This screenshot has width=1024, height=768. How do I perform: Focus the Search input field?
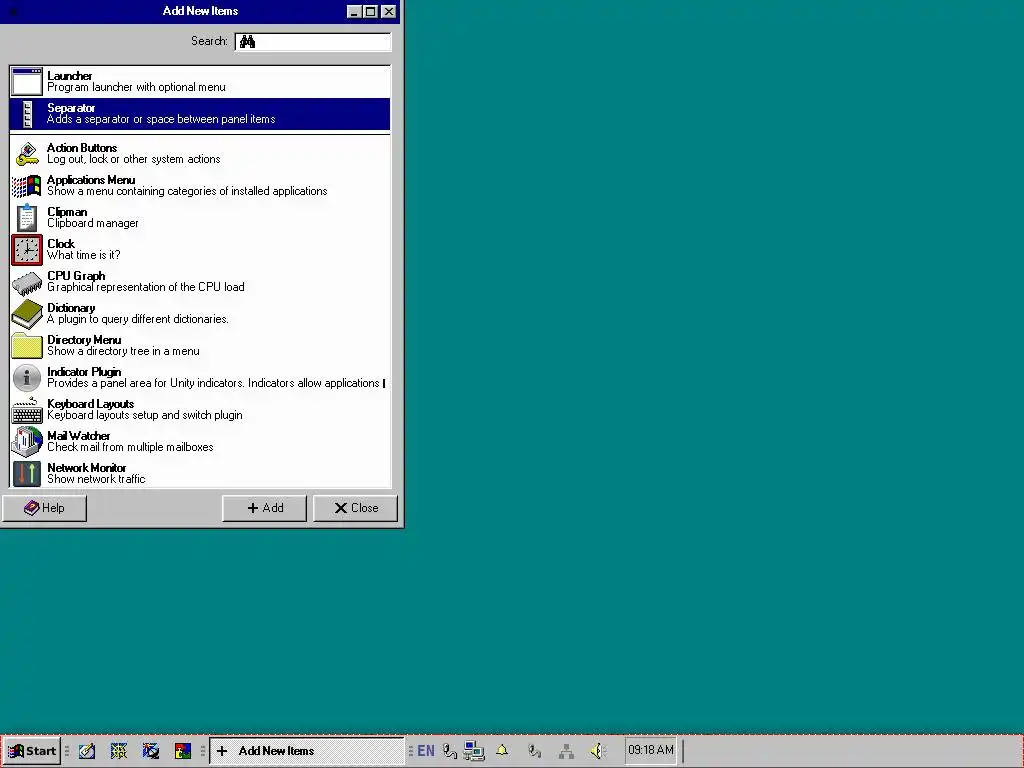[x=313, y=42]
